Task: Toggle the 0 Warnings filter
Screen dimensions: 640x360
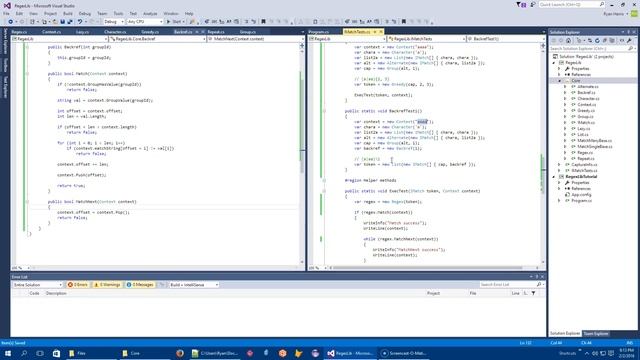Action: pyautogui.click(x=107, y=284)
